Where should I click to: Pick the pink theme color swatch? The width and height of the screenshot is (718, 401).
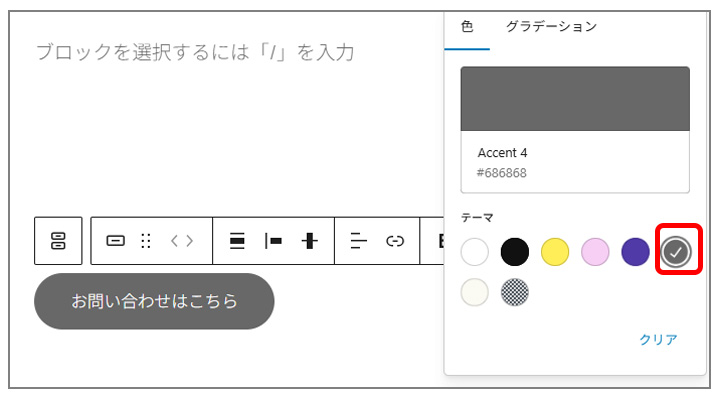595,252
